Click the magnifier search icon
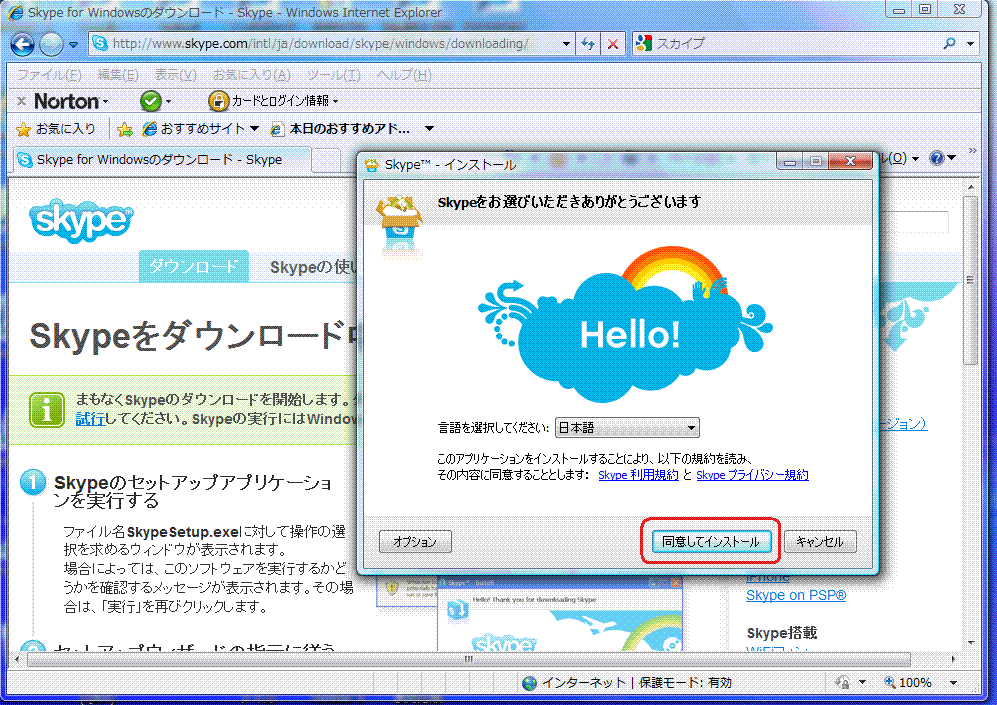 tap(949, 43)
